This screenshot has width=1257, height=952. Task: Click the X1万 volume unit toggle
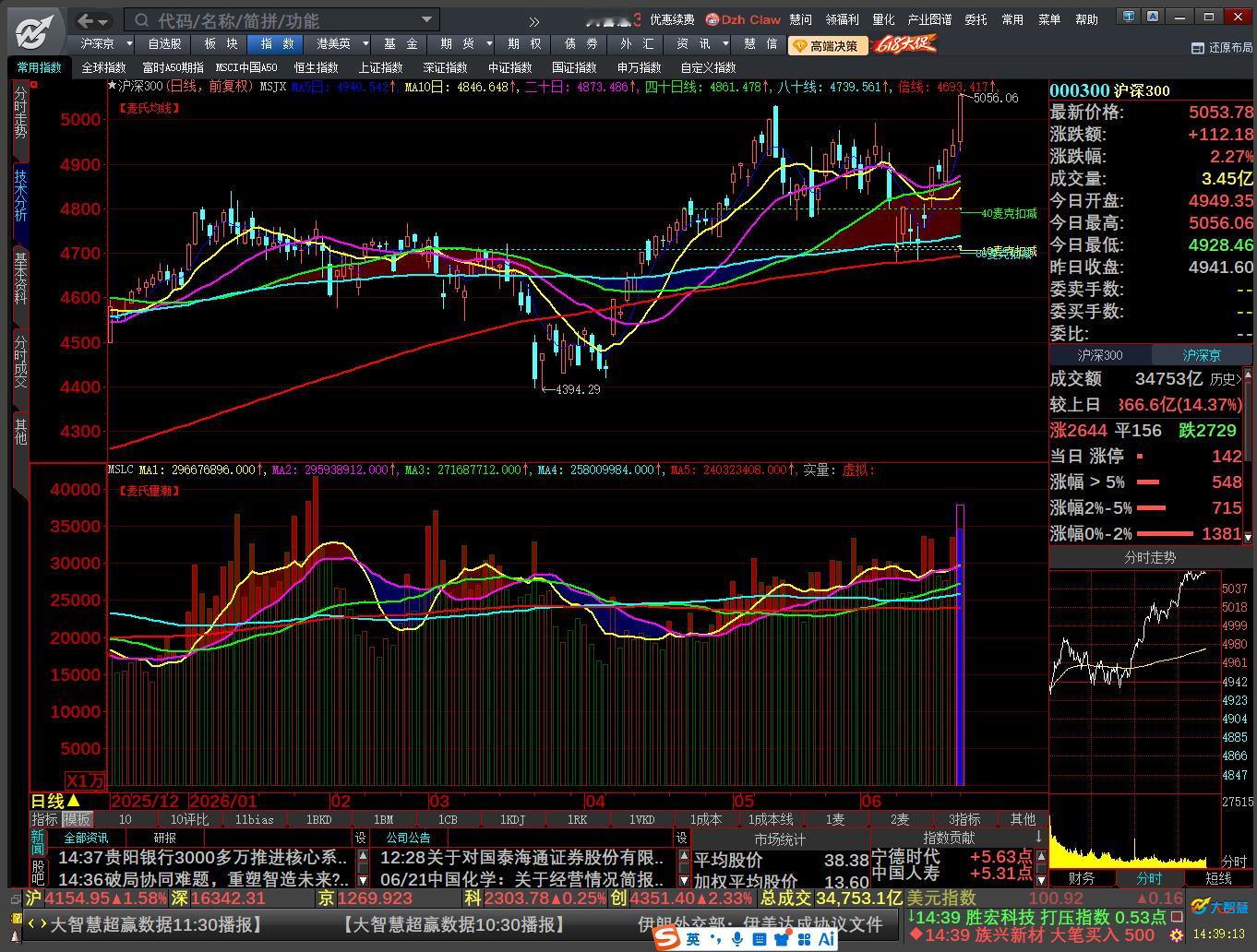pos(86,780)
